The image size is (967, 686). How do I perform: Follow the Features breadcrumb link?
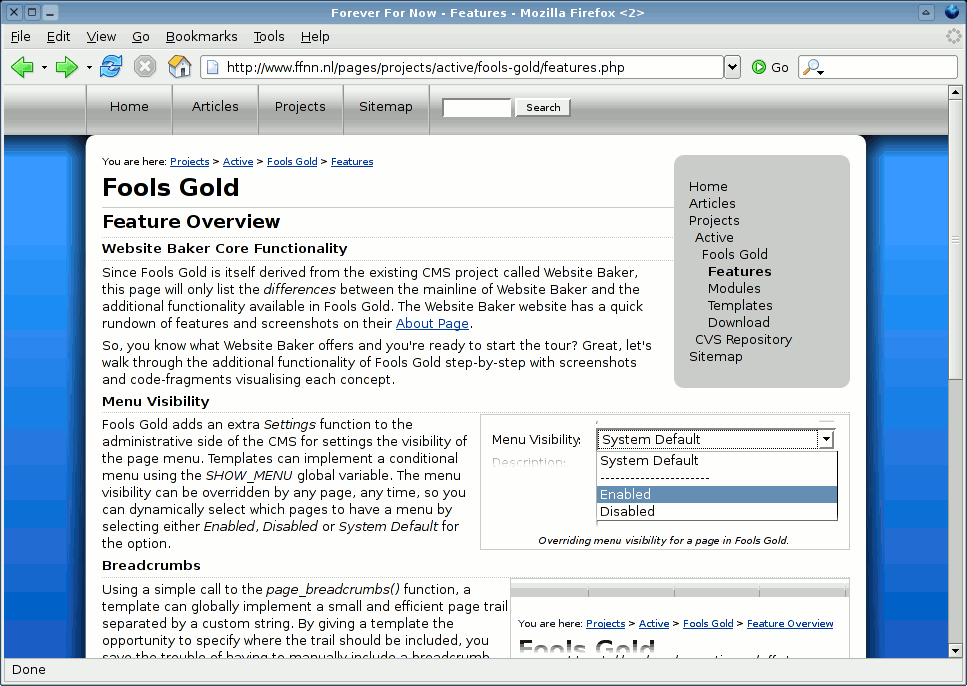[x=352, y=162]
